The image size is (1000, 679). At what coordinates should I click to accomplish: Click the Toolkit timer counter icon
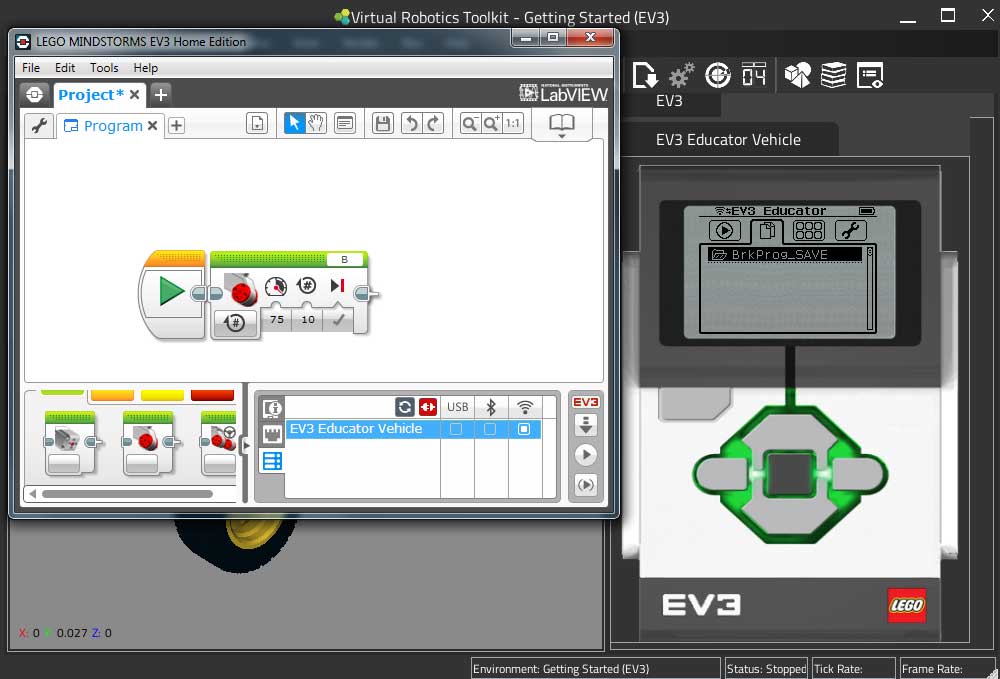pos(754,75)
